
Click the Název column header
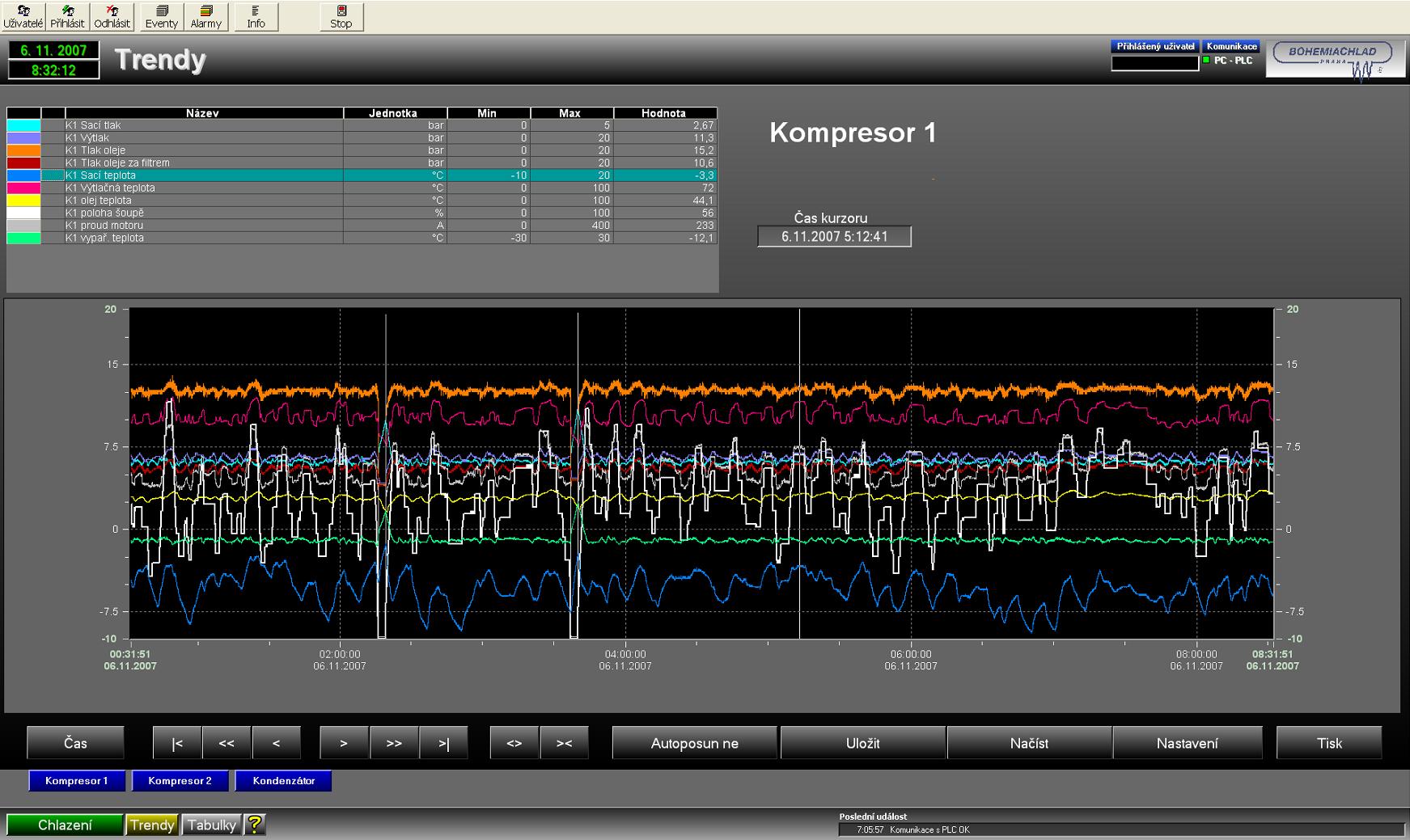(x=204, y=113)
